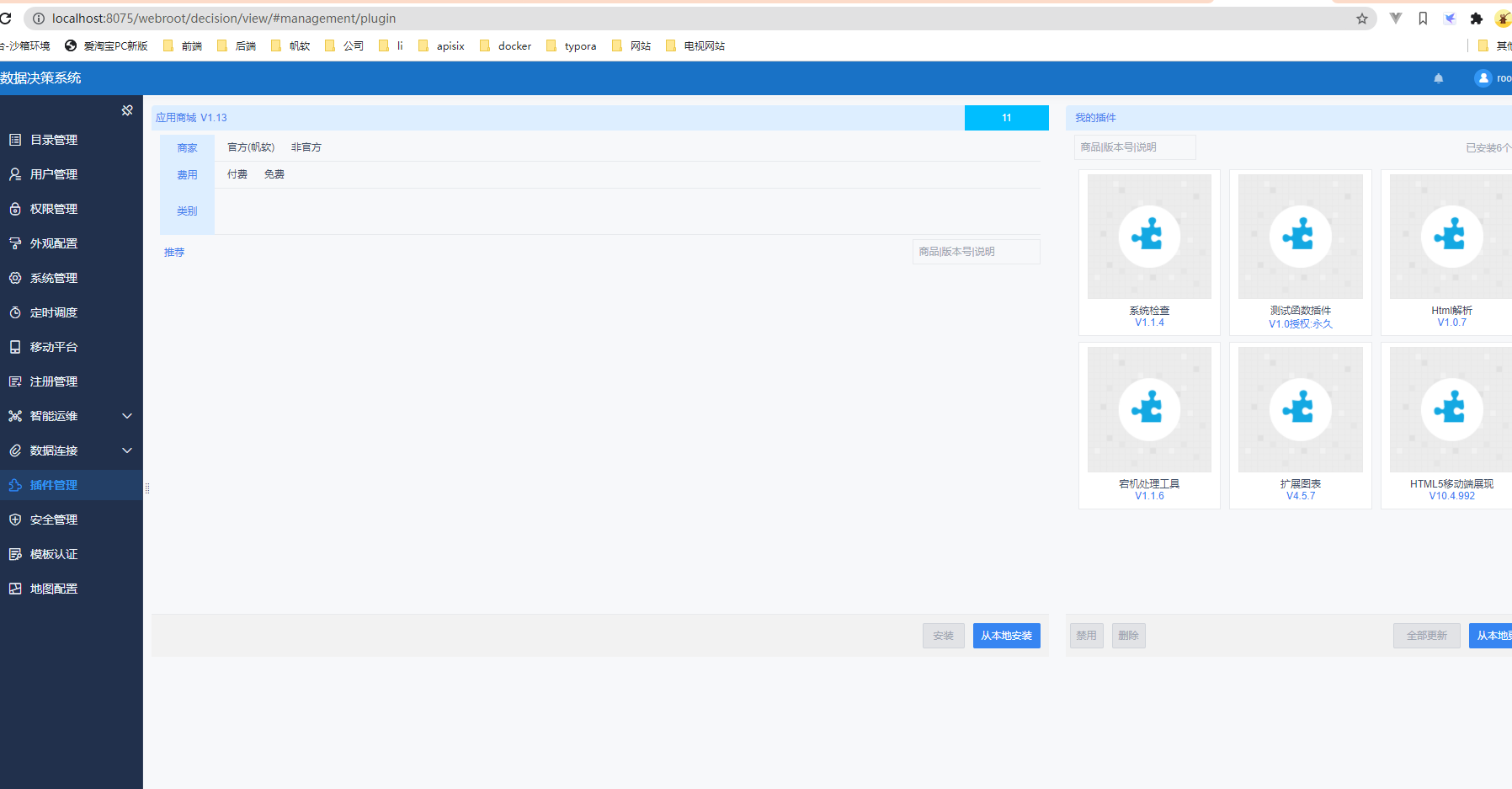Image resolution: width=1512 pixels, height=789 pixels.
Task: Open 目录管理 via its sidebar icon
Action: click(x=15, y=140)
